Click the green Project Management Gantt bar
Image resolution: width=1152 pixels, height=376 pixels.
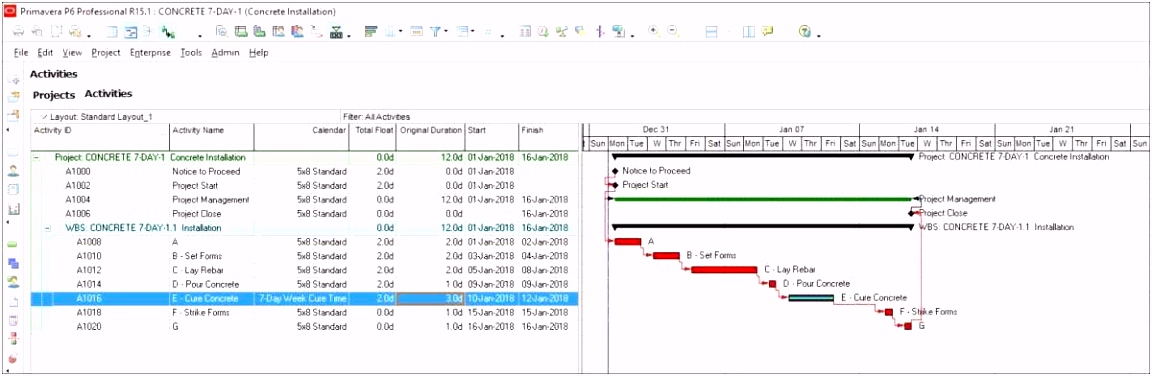[762, 199]
